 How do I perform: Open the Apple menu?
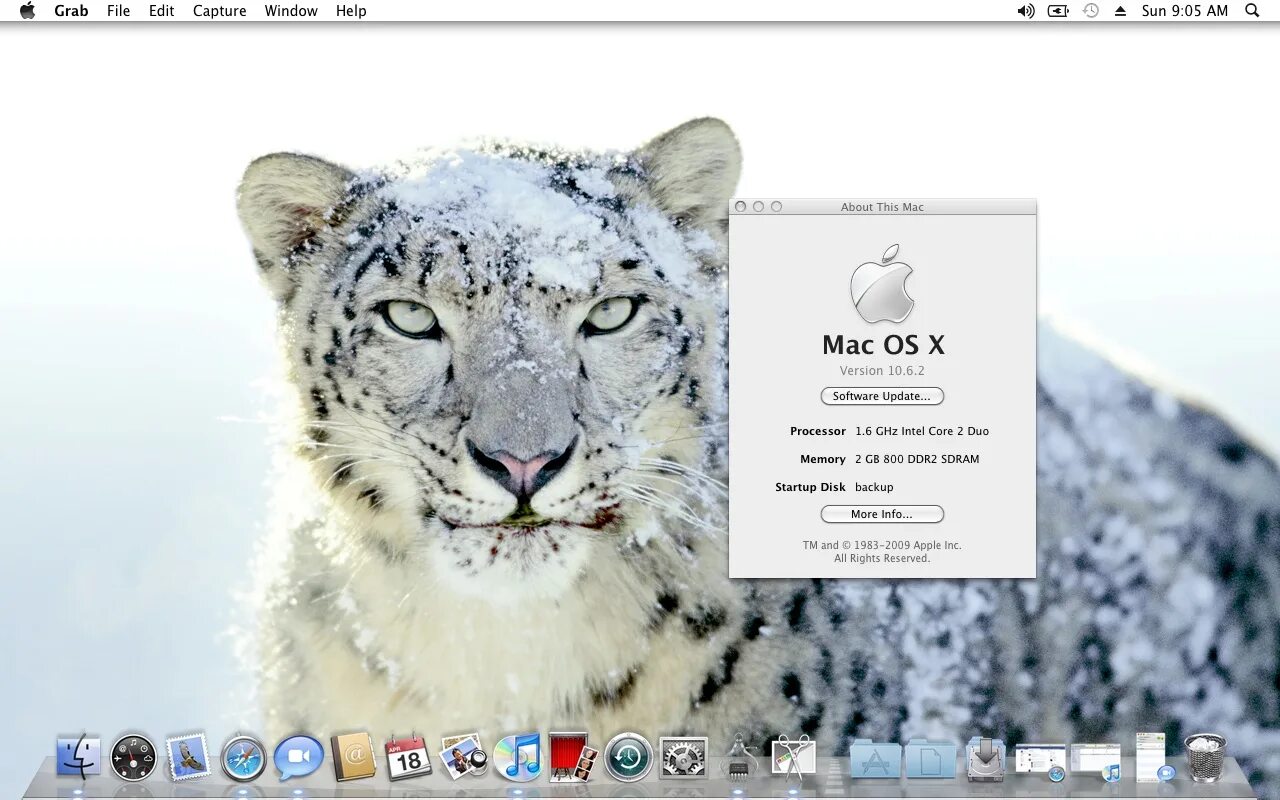tap(27, 11)
